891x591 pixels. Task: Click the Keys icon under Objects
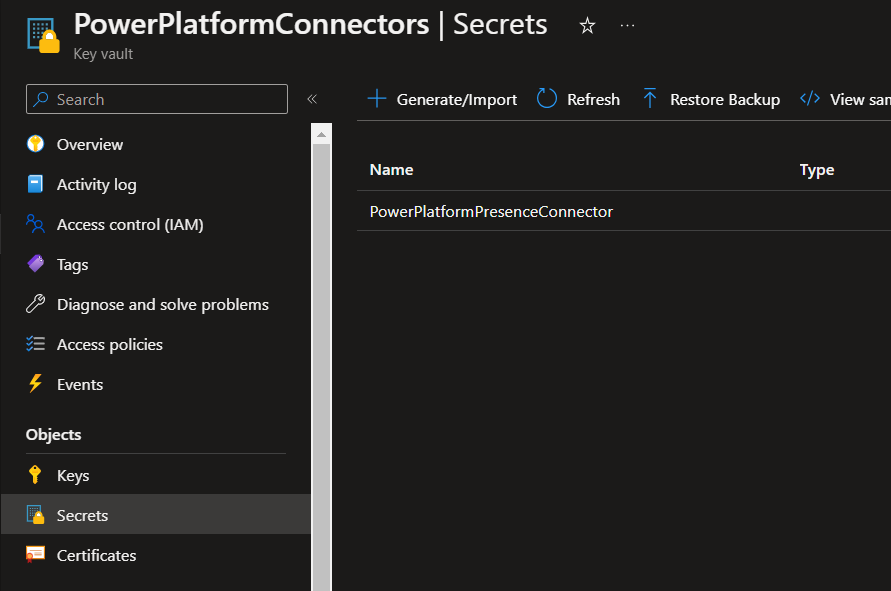36,475
